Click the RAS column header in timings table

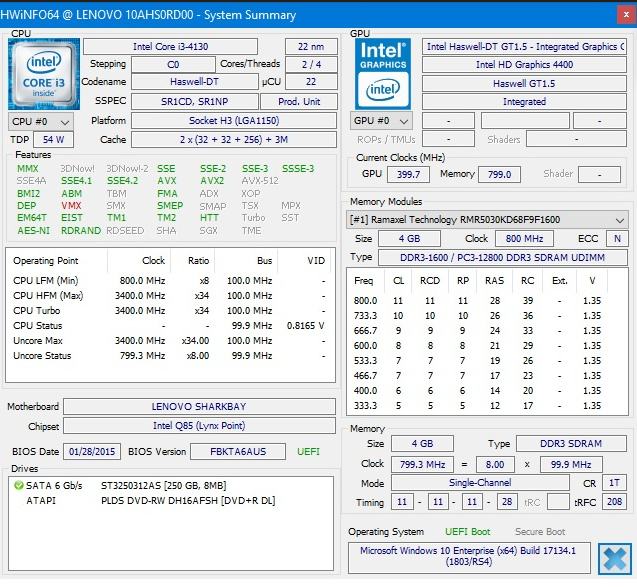494,281
